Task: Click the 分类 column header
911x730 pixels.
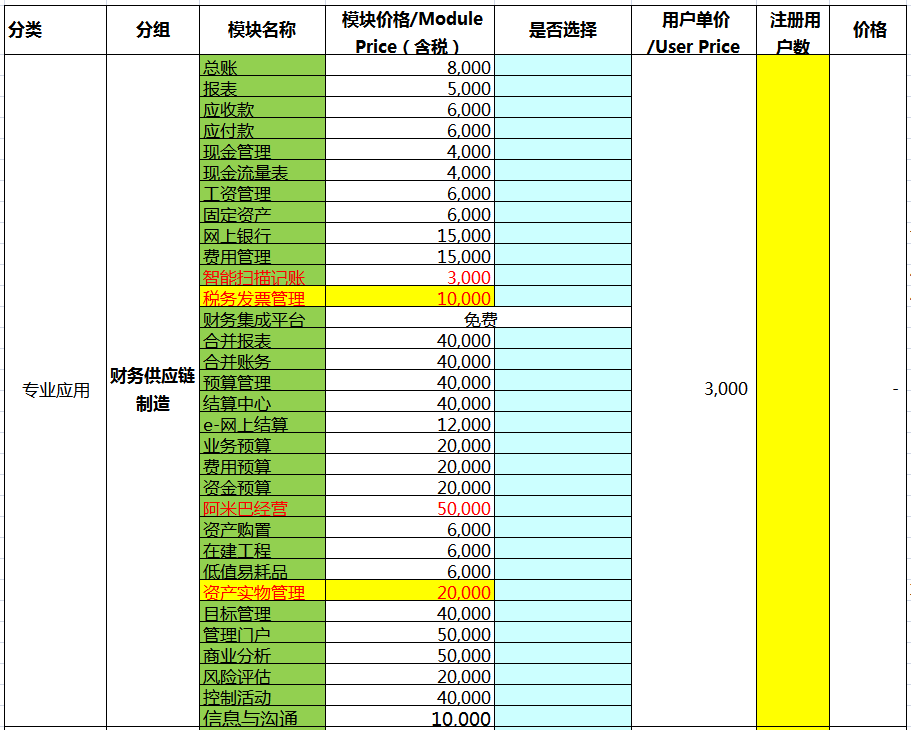Action: click(x=54, y=30)
